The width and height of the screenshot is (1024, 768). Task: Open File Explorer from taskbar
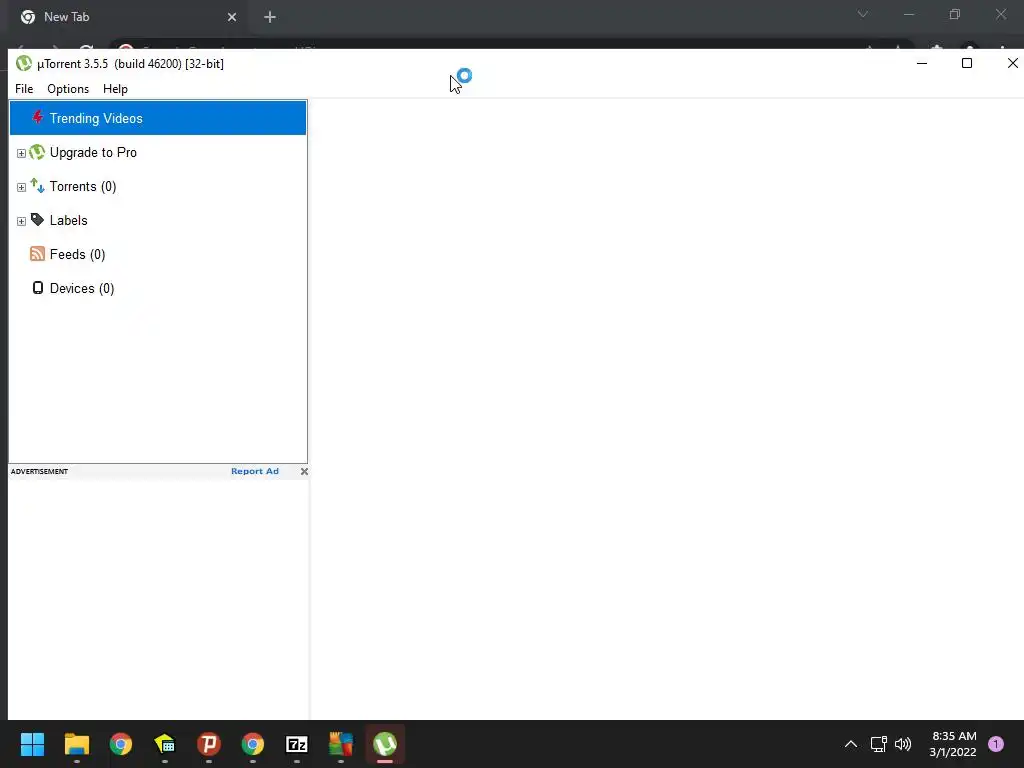click(76, 744)
